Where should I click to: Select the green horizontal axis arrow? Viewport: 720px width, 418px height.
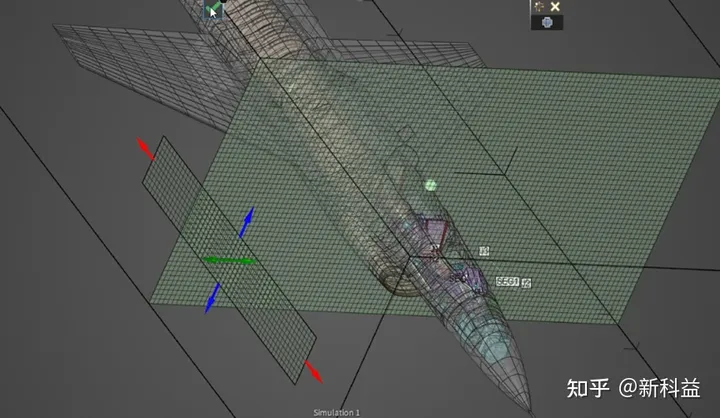coord(228,261)
